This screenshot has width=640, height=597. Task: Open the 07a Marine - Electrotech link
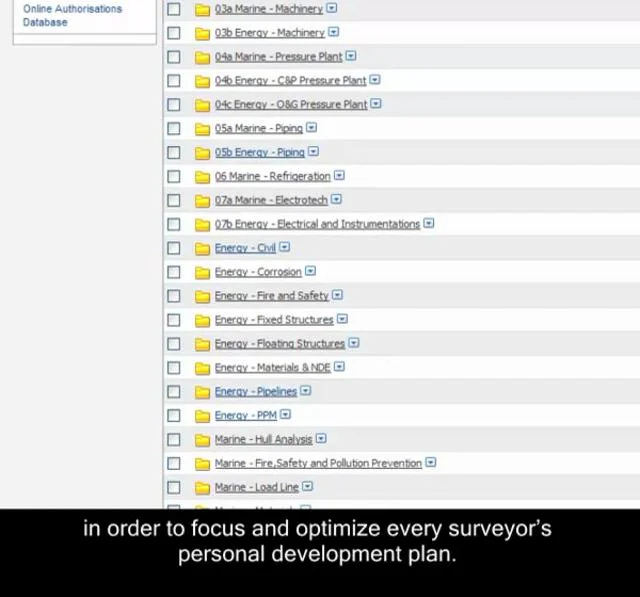(271, 200)
